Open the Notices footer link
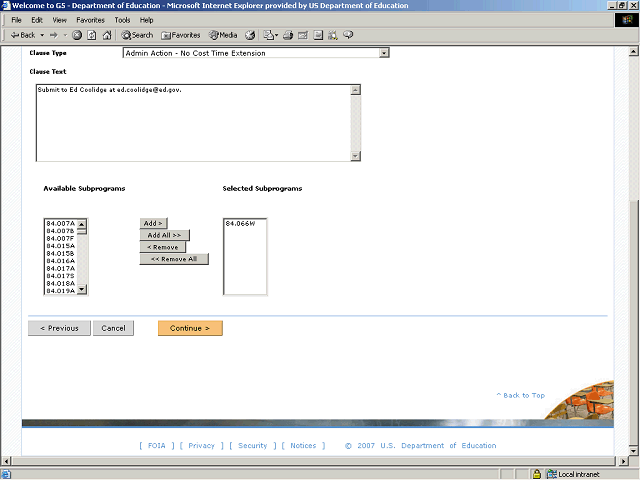 [x=303, y=446]
